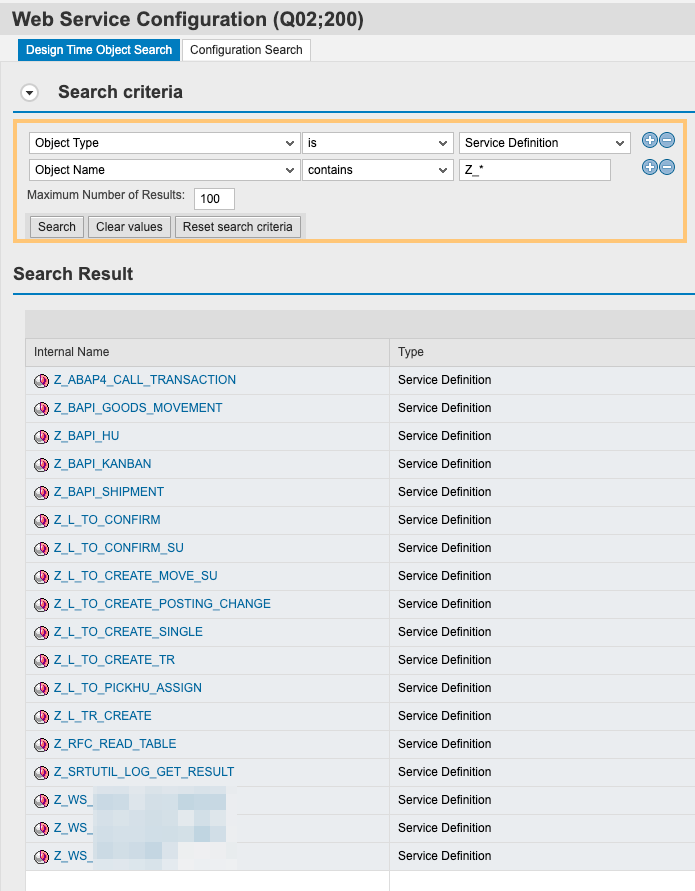Click the Reset search criteria button
695x891 pixels.
click(238, 227)
